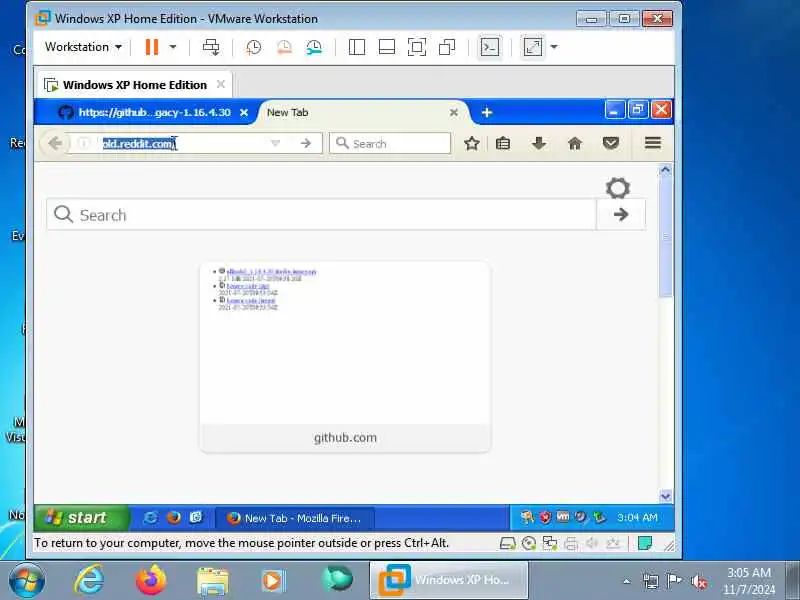Launch Internet Explorer from Windows 7 taskbar
This screenshot has height=600, width=800.
[x=90, y=581]
